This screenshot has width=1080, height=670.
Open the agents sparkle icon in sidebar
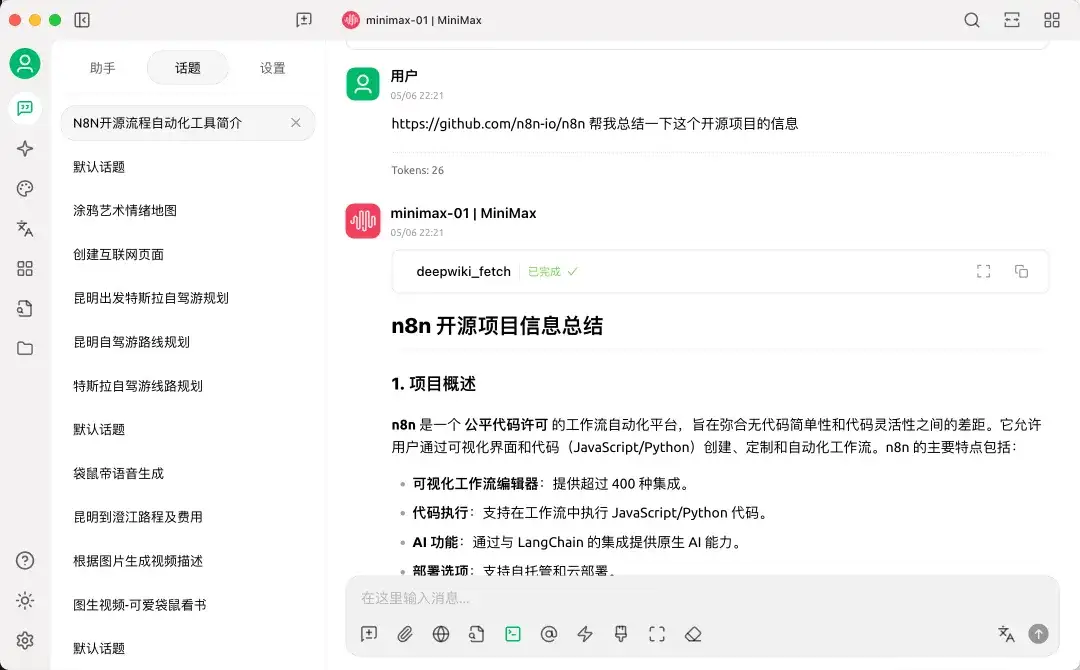click(x=25, y=148)
